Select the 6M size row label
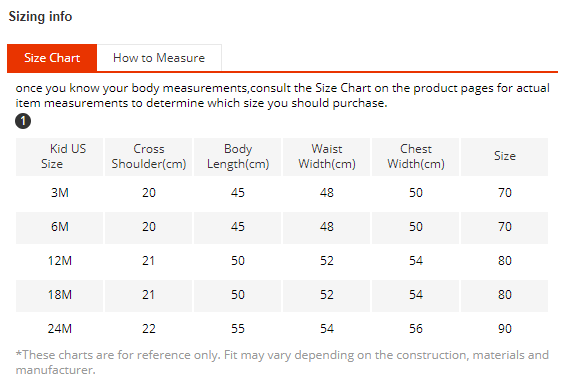The image size is (562, 385). pyautogui.click(x=59, y=227)
